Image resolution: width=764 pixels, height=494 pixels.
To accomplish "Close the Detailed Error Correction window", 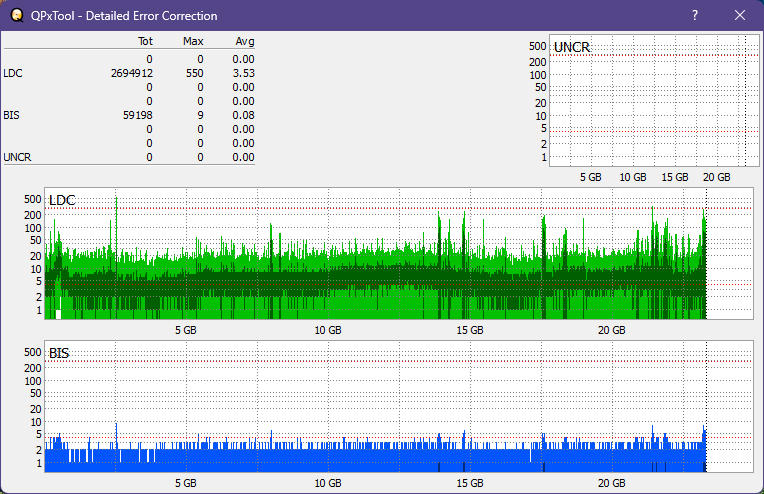I will [x=740, y=15].
